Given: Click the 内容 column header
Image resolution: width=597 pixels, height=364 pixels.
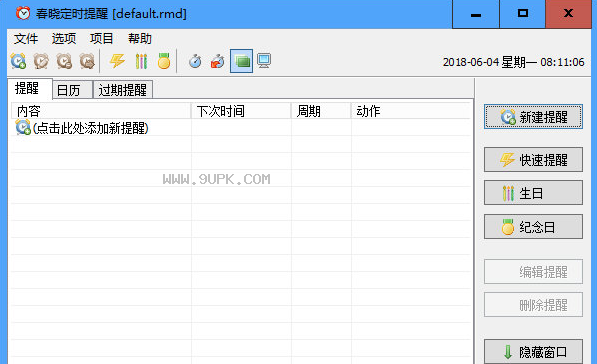Looking at the screenshot, I should pos(101,111).
